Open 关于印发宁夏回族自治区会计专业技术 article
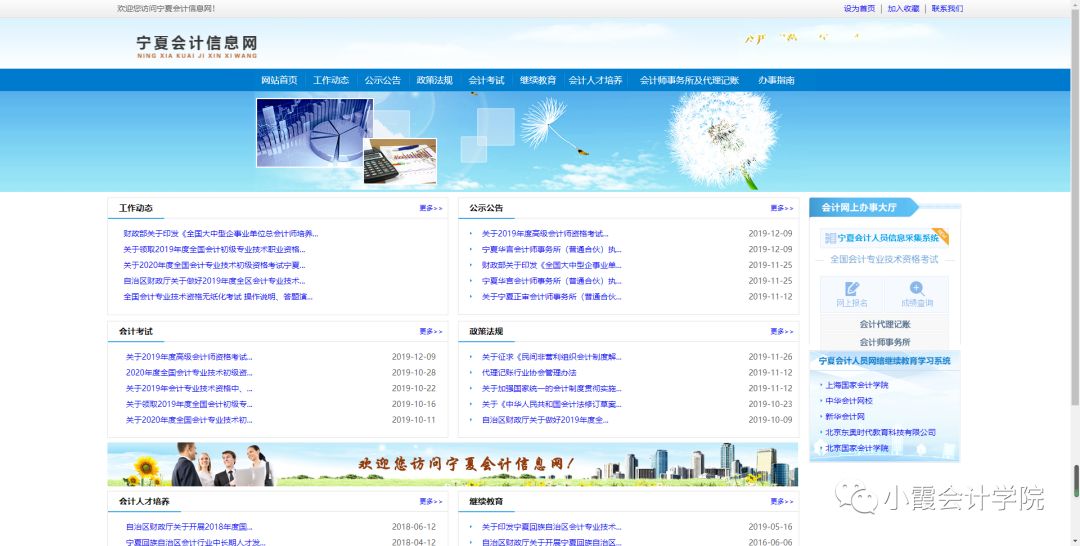Image resolution: width=1080 pixels, height=546 pixels. 551,527
